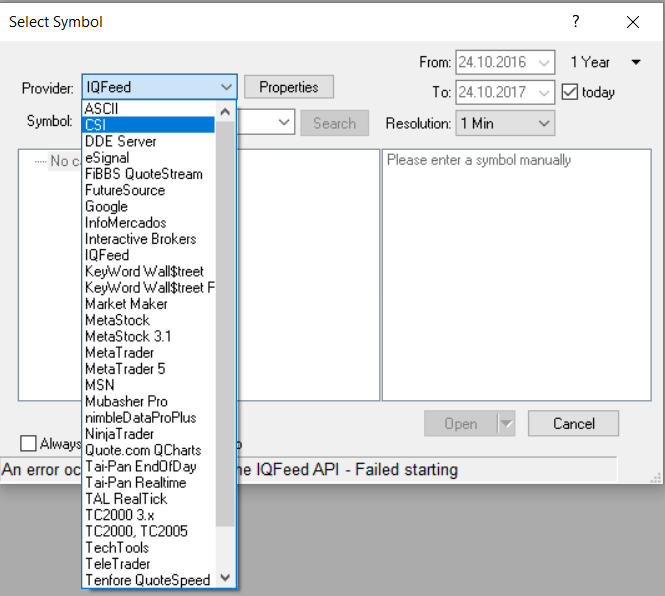The image size is (665, 596).
Task: Expand the Resolution 1 Min dropdown
Action: 544,123
